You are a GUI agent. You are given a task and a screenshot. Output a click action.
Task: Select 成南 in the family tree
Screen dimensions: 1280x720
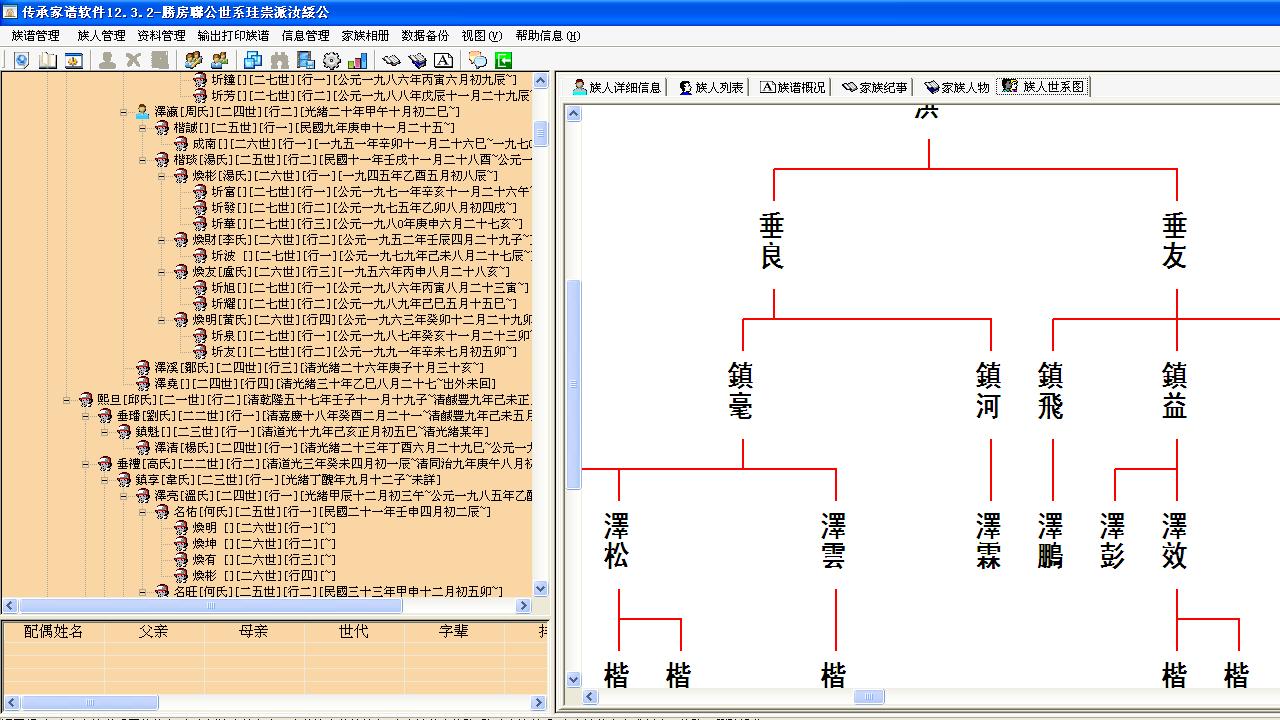pos(200,143)
